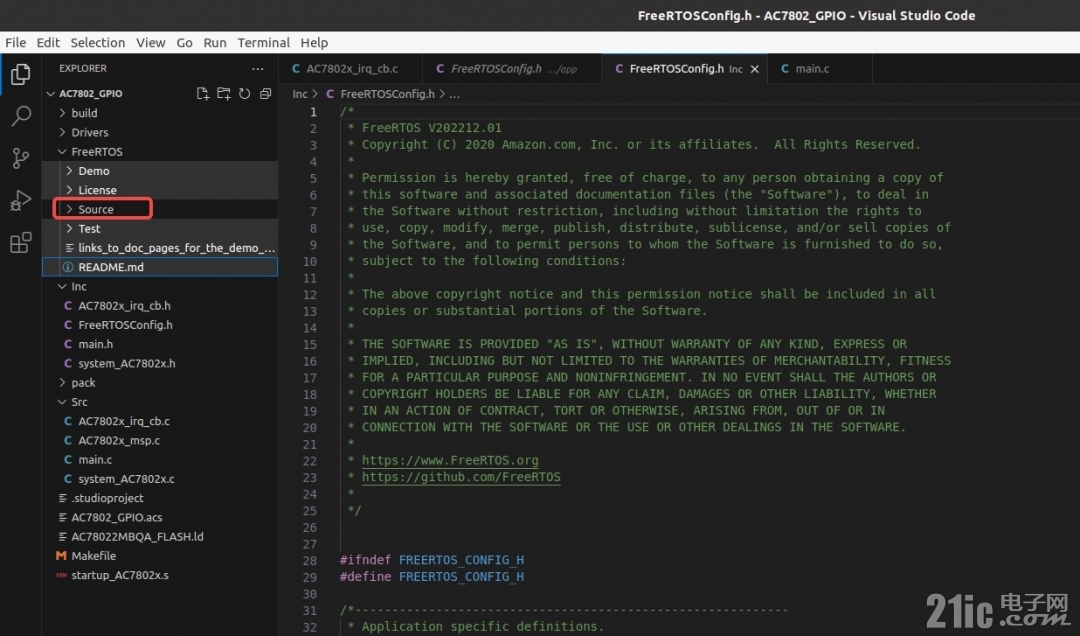Screen dimensions: 1080x636
Task: Open the Selection menu
Action: 98,43
